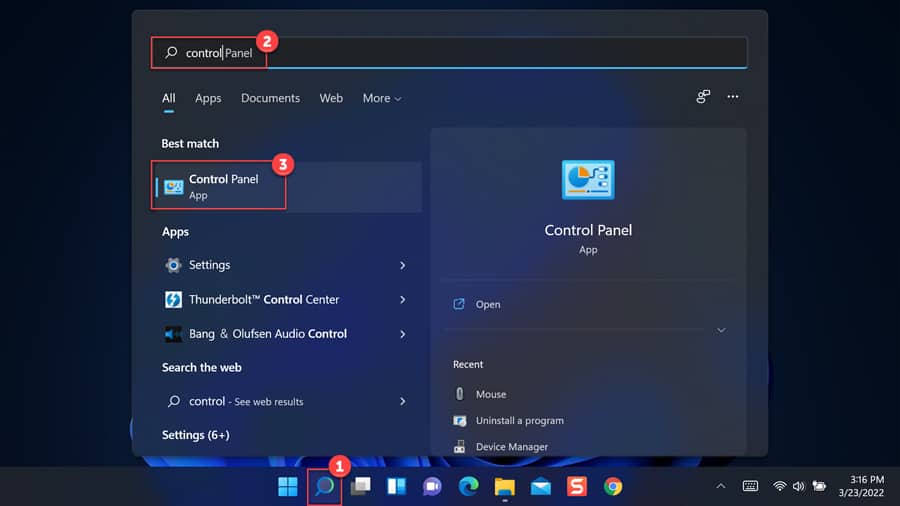Click the Settings gear icon in Apps list
This screenshot has height=506, width=900.
[x=173, y=265]
